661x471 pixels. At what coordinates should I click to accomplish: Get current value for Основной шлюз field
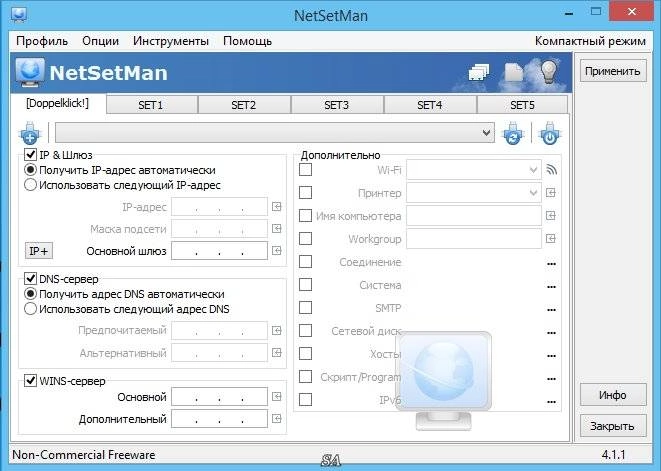(x=277, y=250)
